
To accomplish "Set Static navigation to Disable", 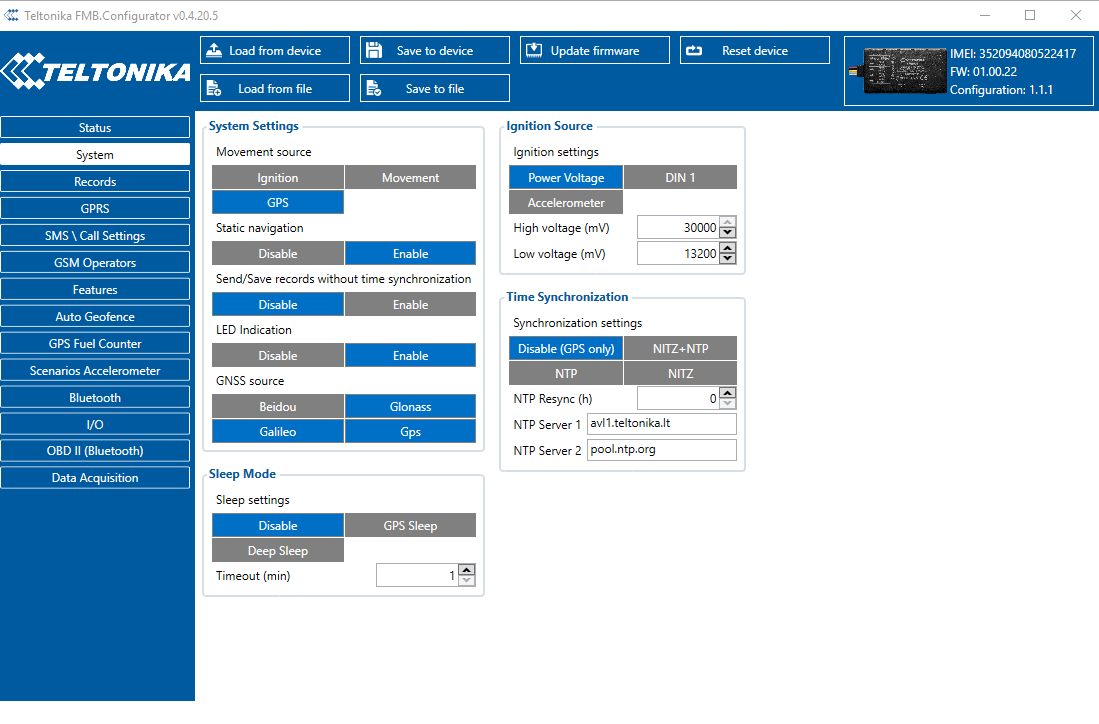I will tap(277, 254).
